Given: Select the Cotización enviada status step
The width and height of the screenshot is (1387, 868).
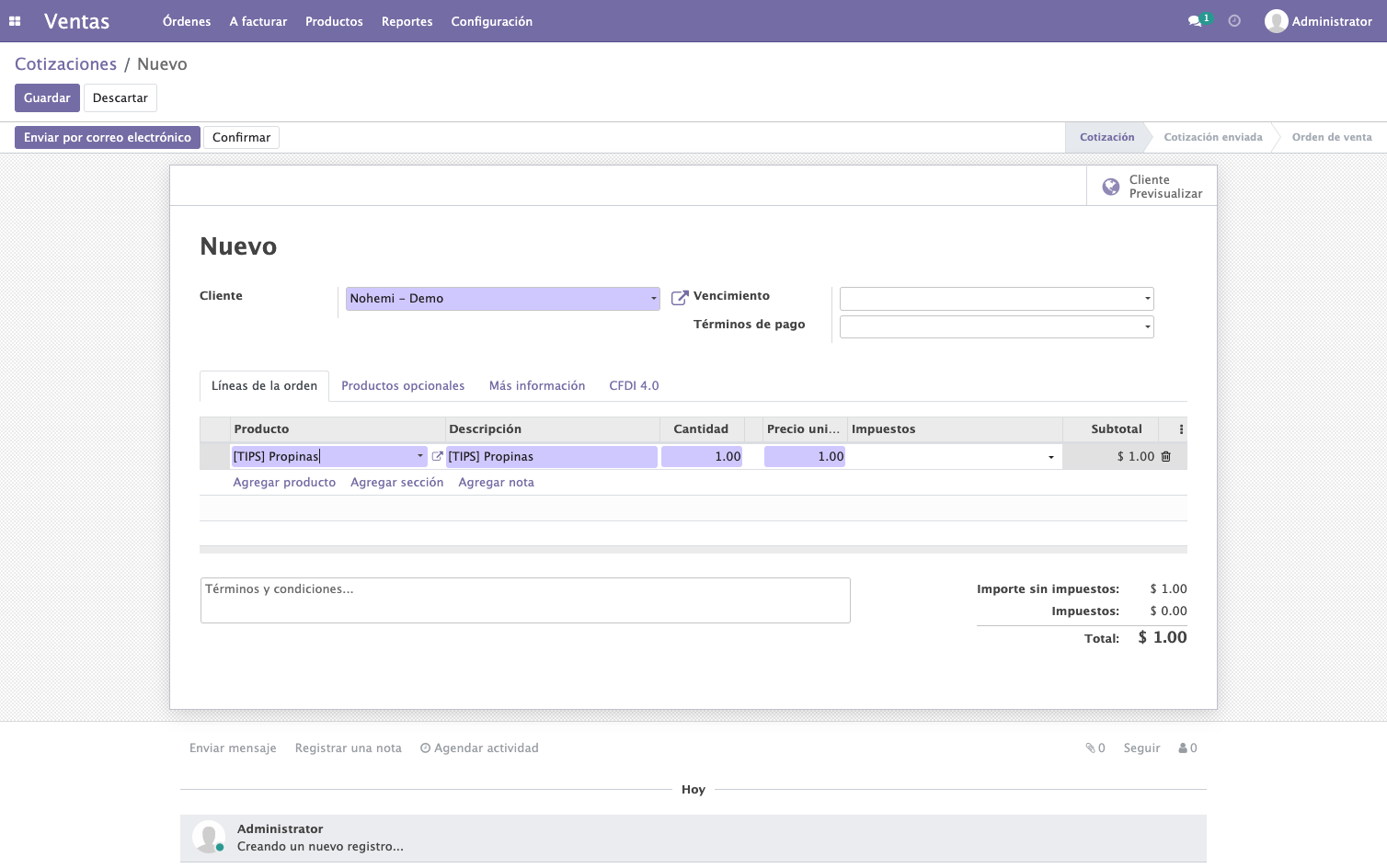Looking at the screenshot, I should (1212, 138).
